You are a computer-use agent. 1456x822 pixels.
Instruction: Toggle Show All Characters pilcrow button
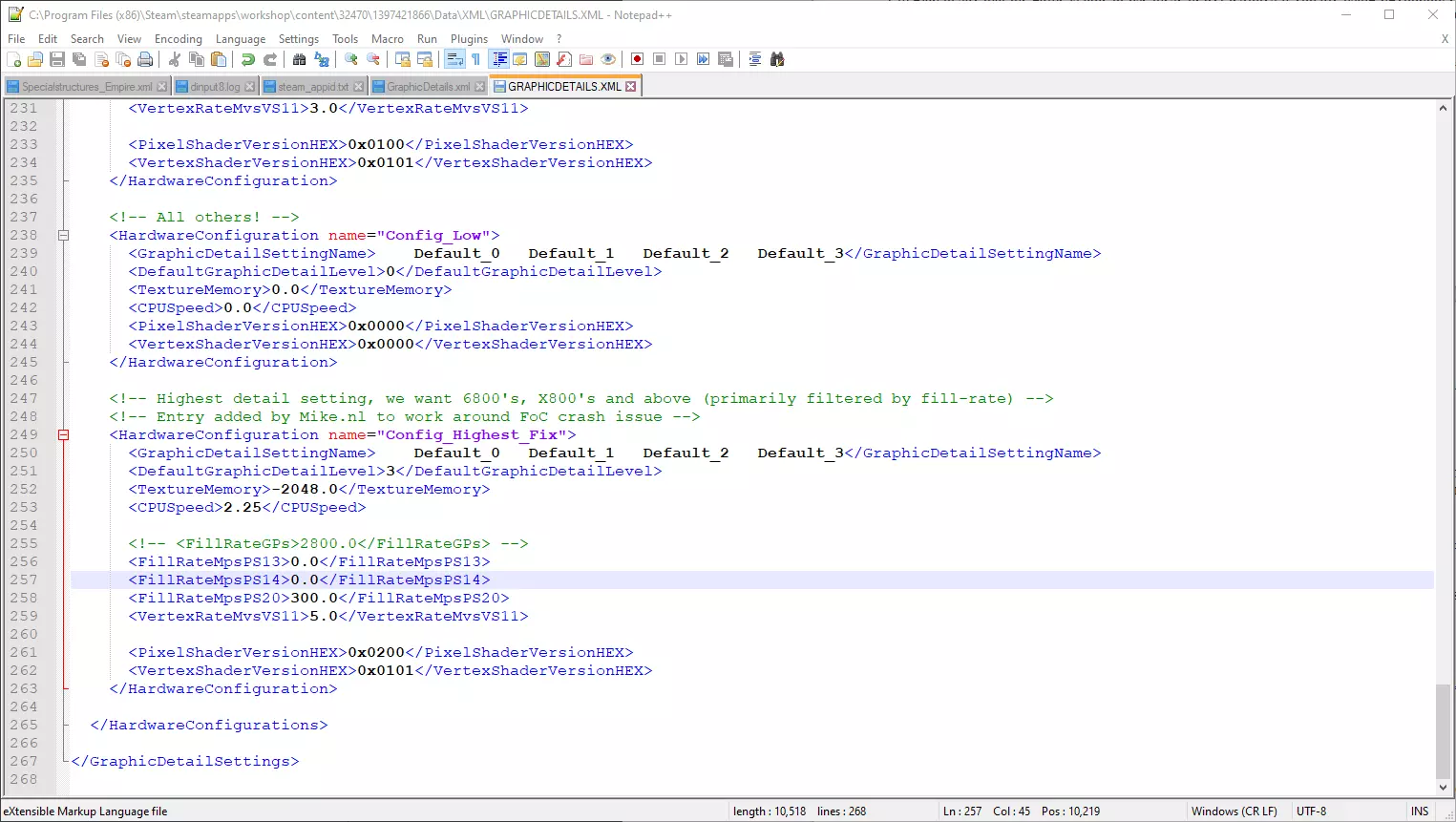pos(475,59)
